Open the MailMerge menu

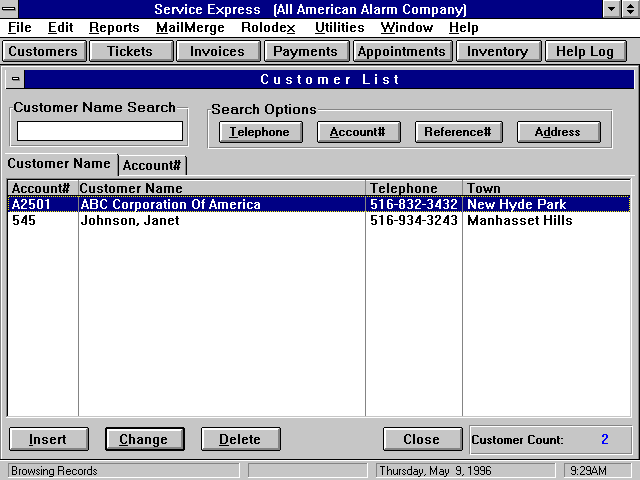tap(190, 28)
